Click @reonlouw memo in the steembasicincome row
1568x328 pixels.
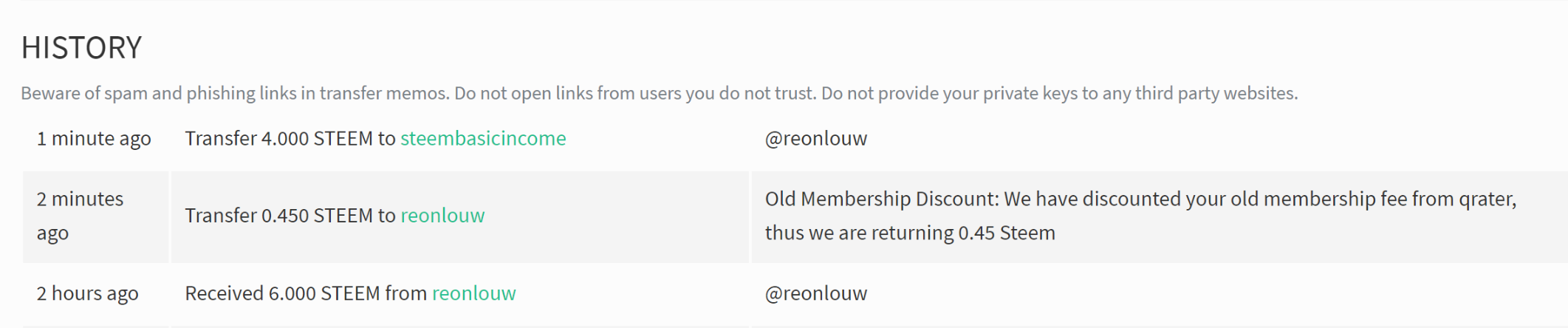(816, 138)
